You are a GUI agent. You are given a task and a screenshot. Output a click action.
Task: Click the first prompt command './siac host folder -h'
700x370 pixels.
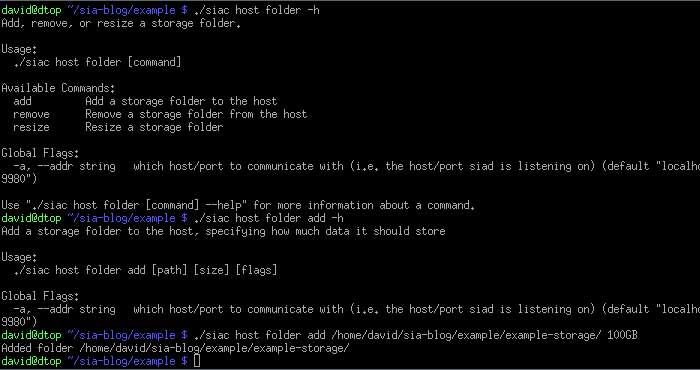tap(257, 10)
